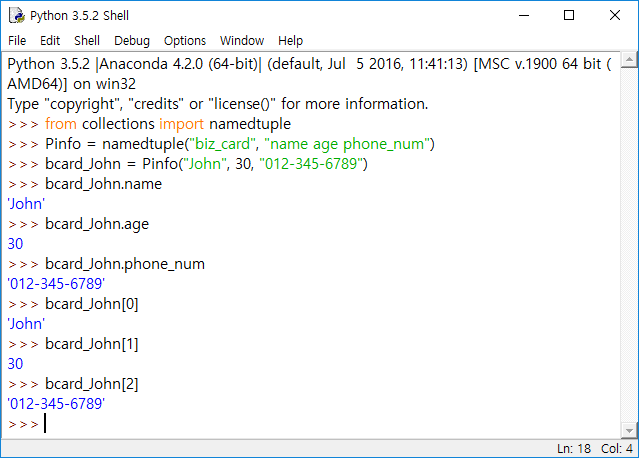
Task: Click the 'Python 3.5.2 Shell' window title
Action: [x=79, y=15]
